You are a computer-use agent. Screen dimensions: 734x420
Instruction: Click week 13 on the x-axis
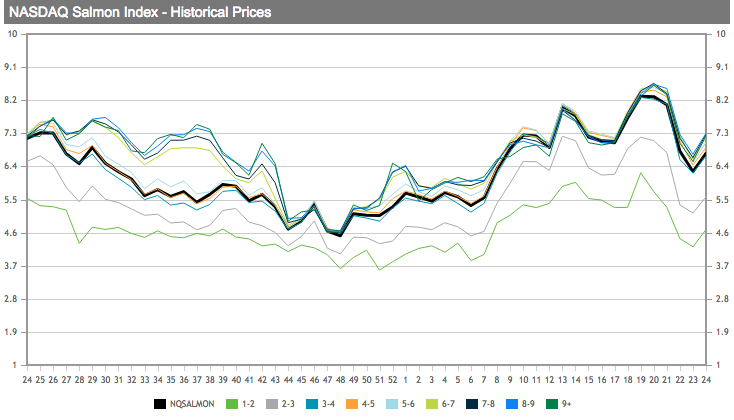[x=563, y=380]
